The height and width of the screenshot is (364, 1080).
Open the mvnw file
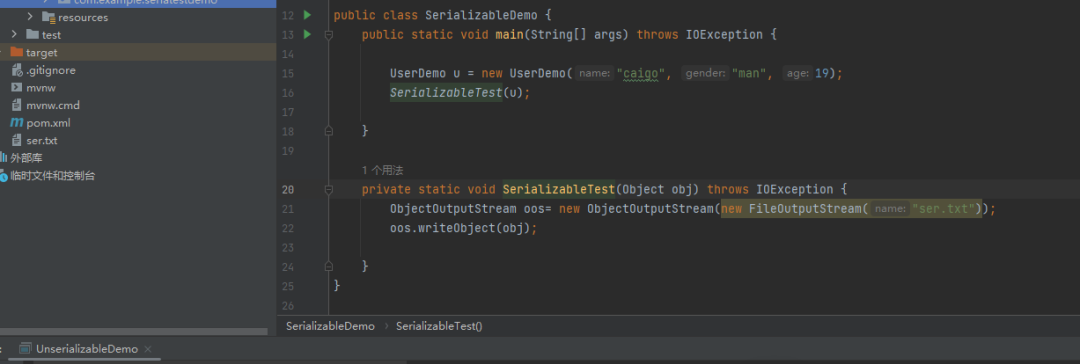(x=41, y=88)
